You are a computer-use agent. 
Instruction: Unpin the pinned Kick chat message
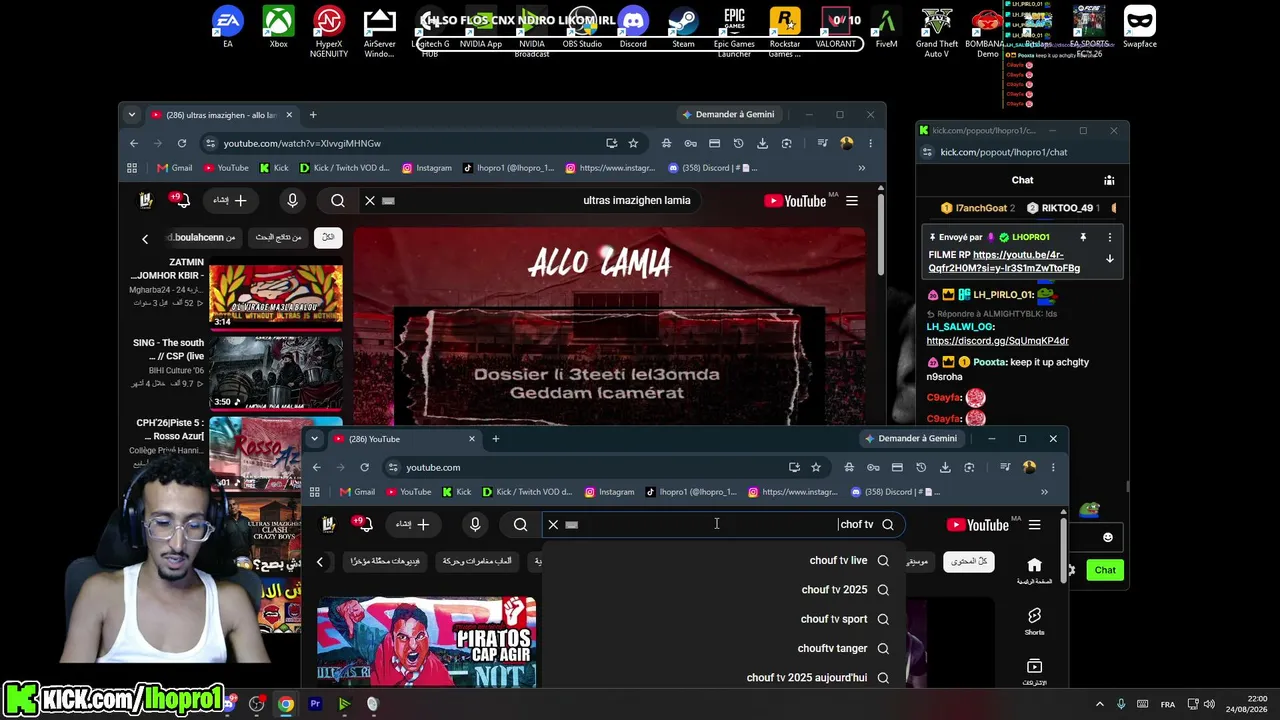coord(1082,237)
